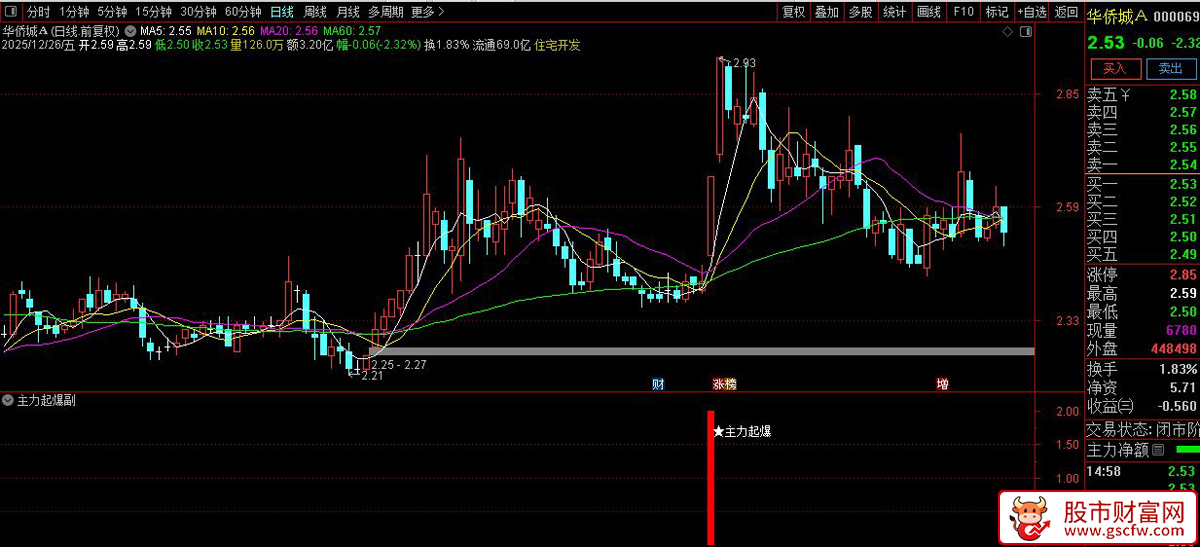Click the 交易状态 status row

(x=1142, y=430)
